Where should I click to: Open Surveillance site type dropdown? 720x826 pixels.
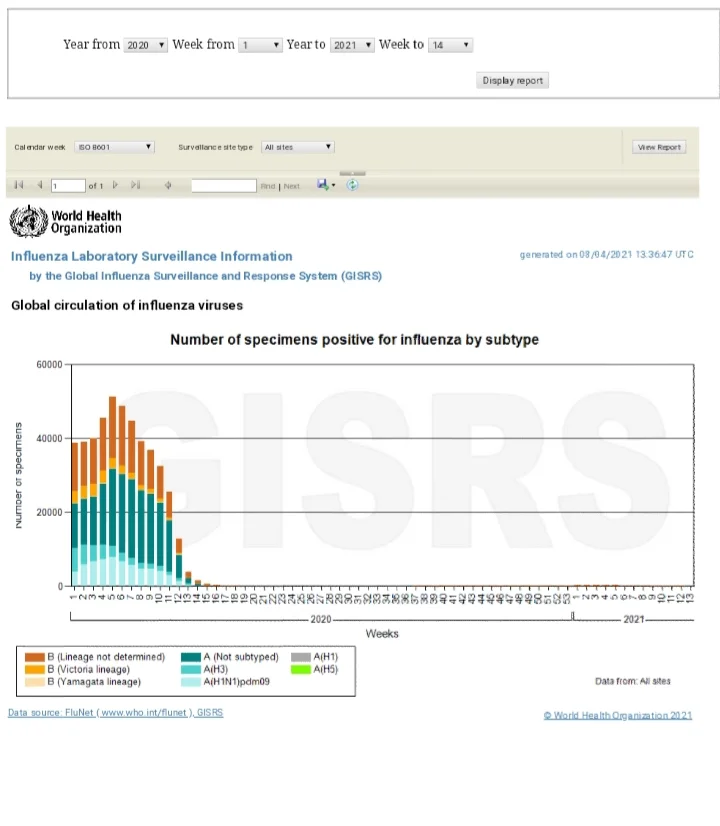point(297,147)
